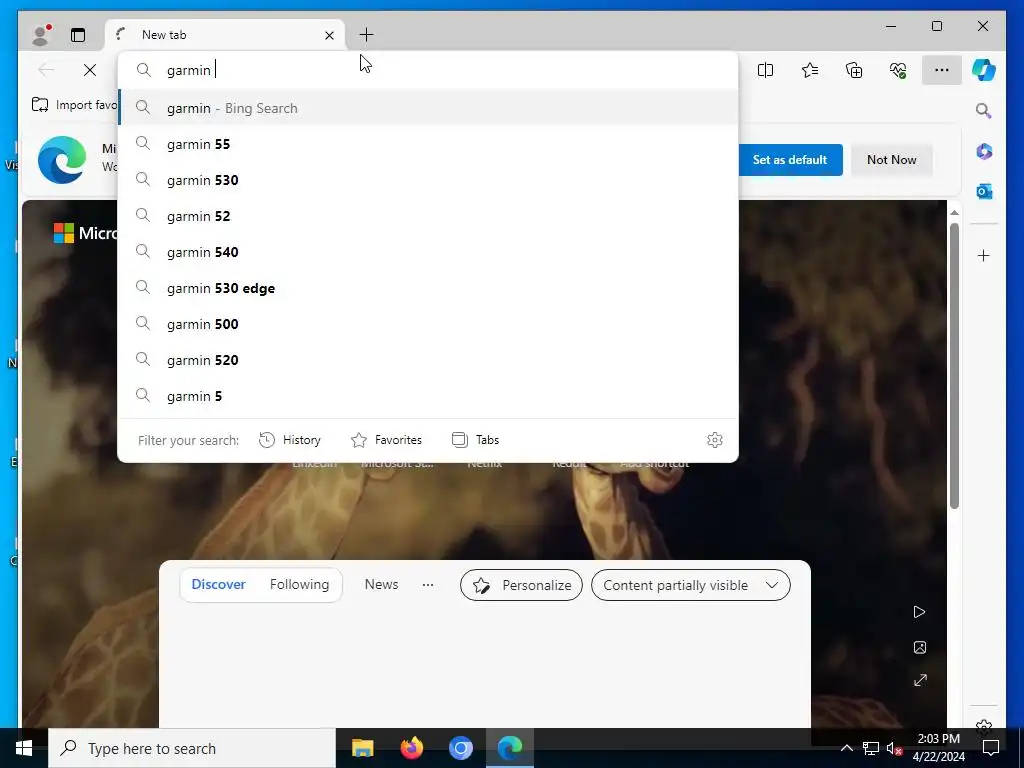Open the network tray icon

pos(871,748)
